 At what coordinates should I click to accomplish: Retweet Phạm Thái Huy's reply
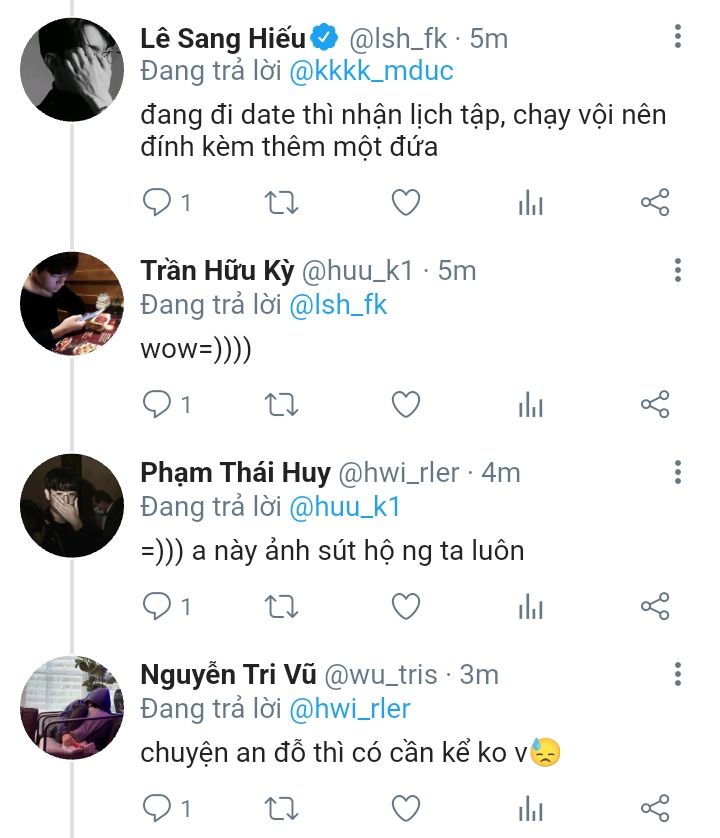[281, 606]
